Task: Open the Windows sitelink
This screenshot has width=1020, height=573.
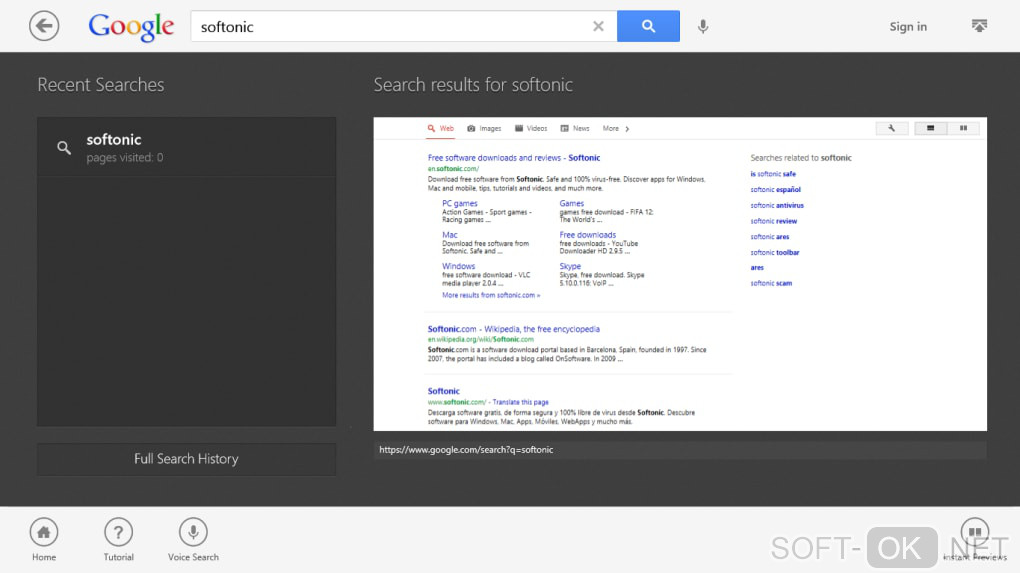Action: (x=458, y=266)
